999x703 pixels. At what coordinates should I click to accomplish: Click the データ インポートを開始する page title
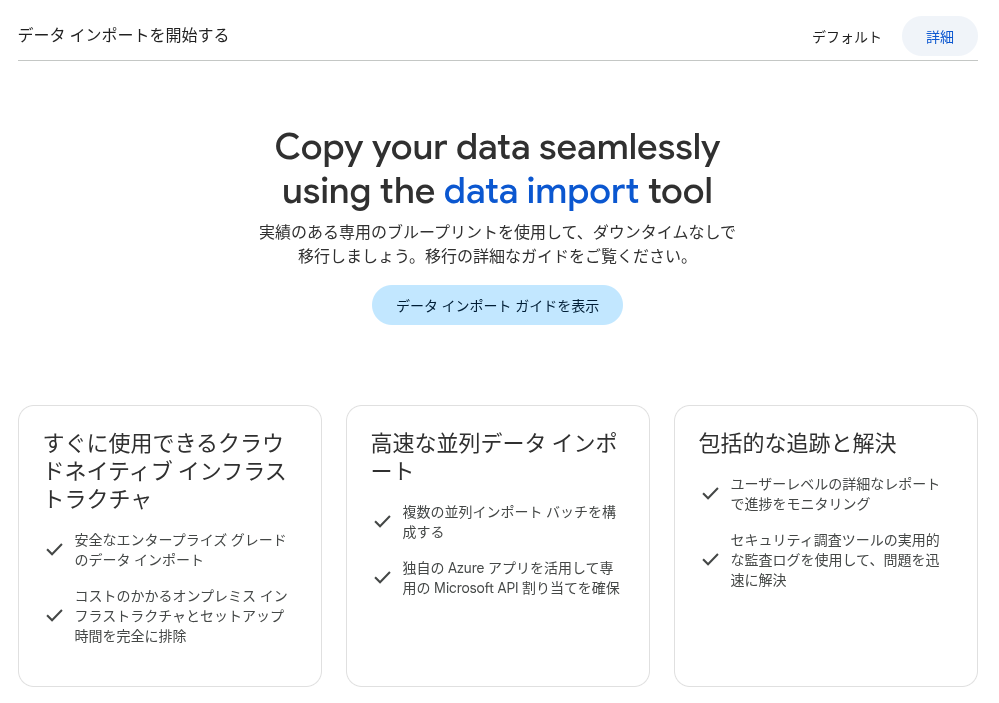pyautogui.click(x=123, y=36)
